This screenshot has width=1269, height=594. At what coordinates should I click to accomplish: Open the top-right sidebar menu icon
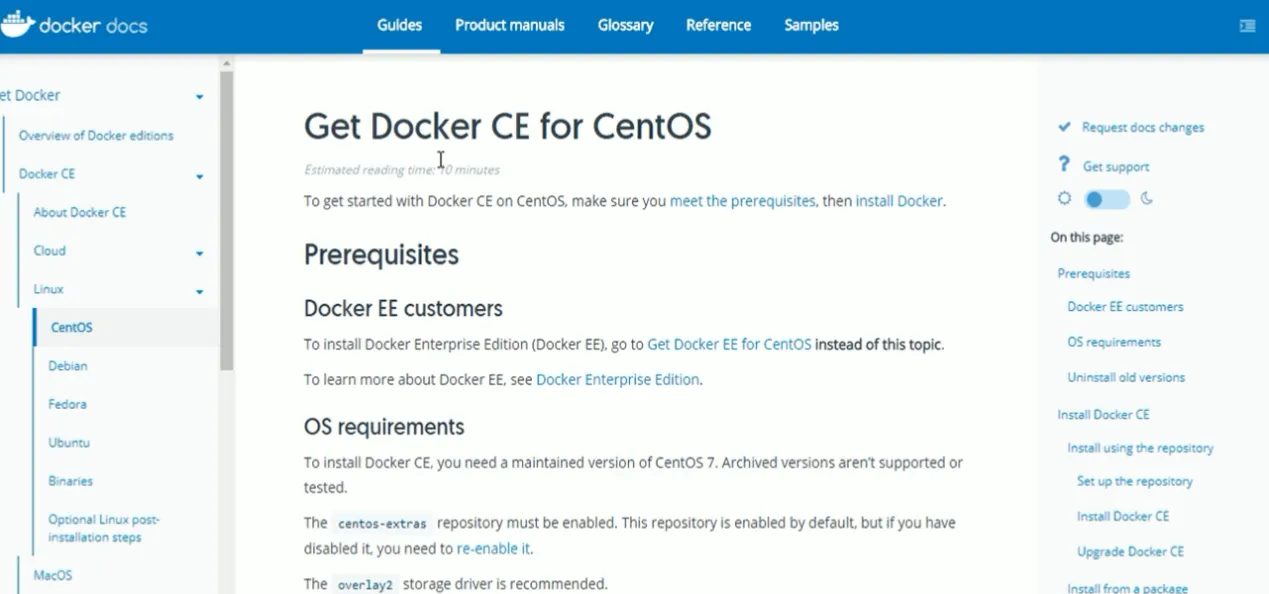coord(1247,26)
